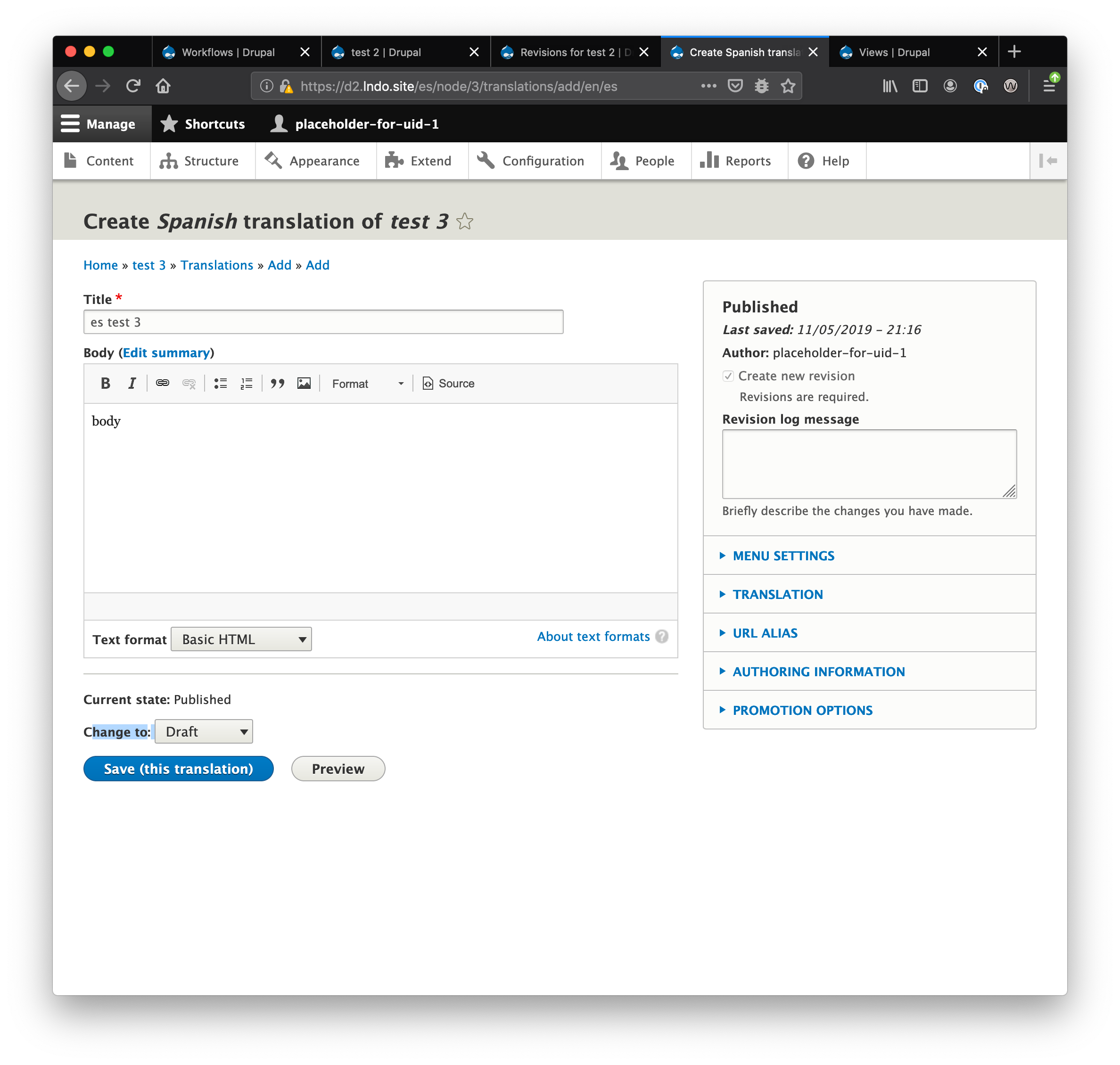Screen dimensions: 1120x1065
Task: Add a block quote
Action: 277,383
